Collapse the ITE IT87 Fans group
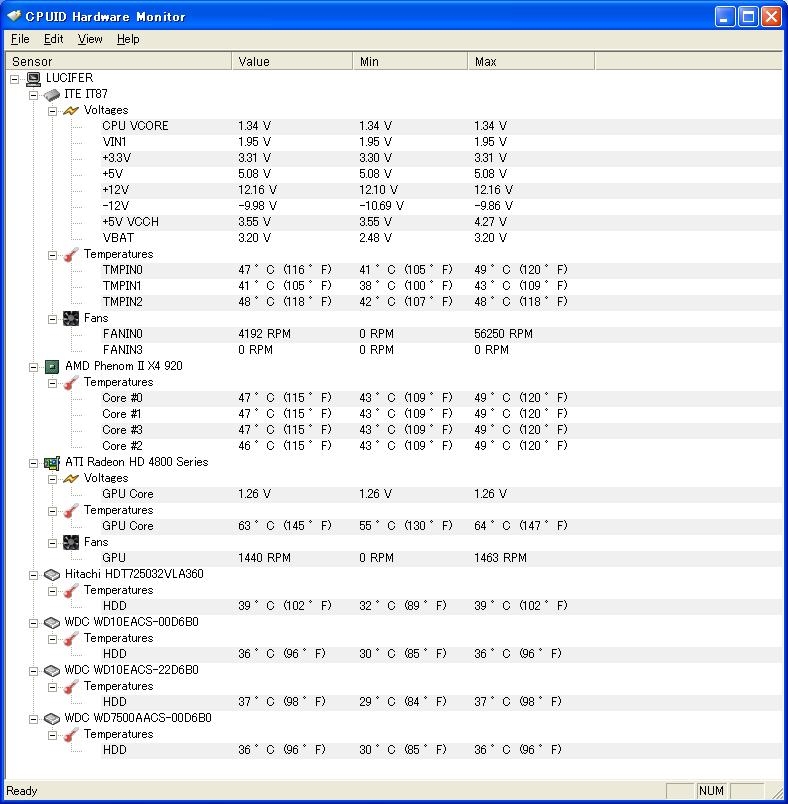This screenshot has height=804, width=788. pos(52,319)
